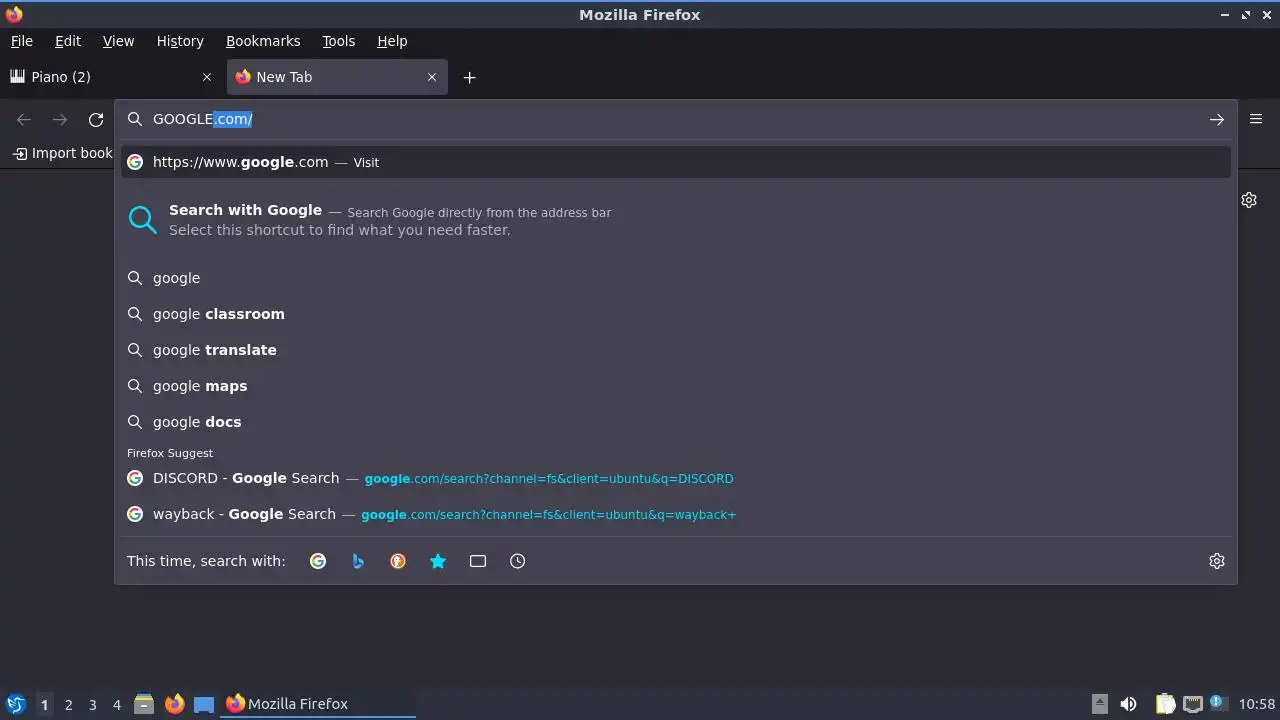The height and width of the screenshot is (720, 1280).
Task: Switch to workspace 3 in the taskbar
Action: click(92, 704)
